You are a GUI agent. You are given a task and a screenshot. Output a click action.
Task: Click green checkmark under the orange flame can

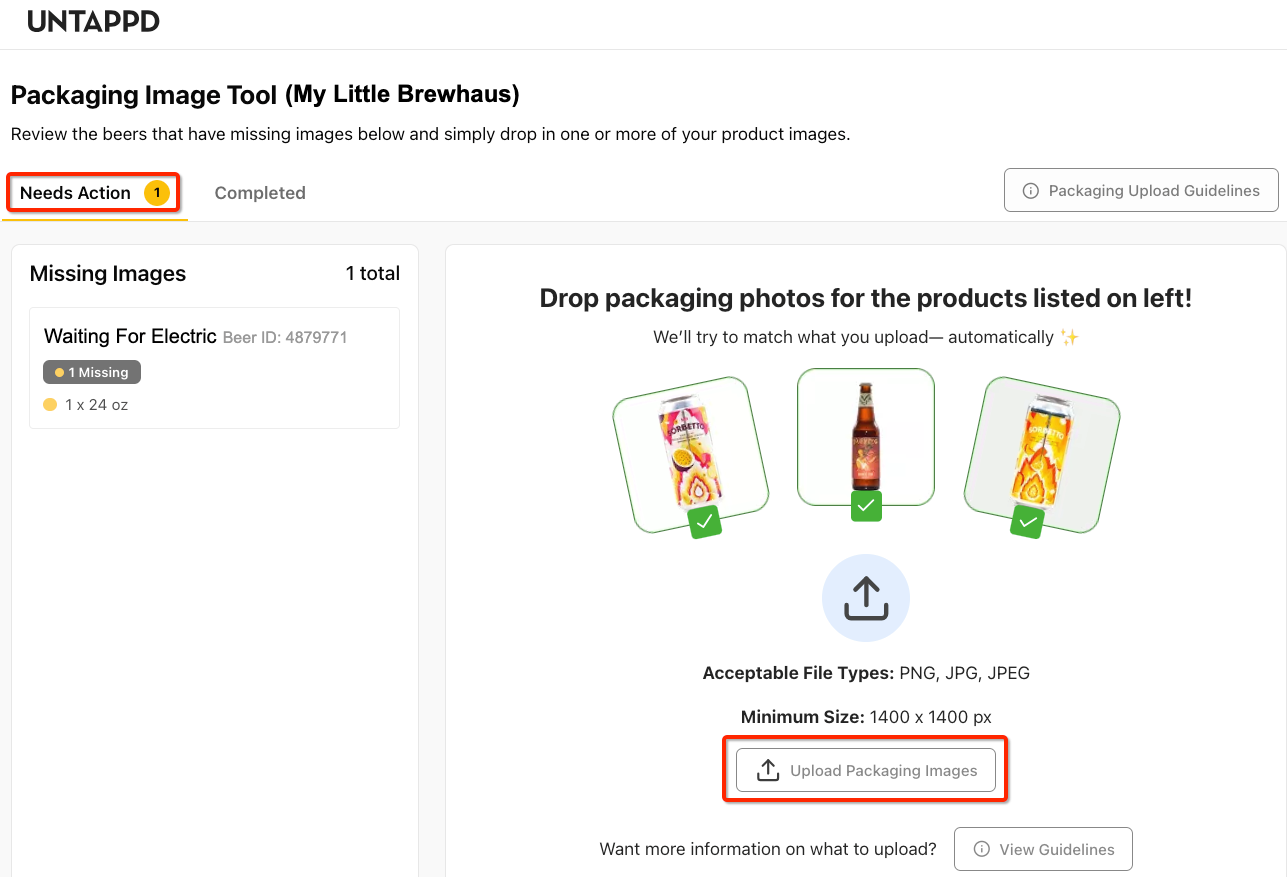tap(1027, 521)
